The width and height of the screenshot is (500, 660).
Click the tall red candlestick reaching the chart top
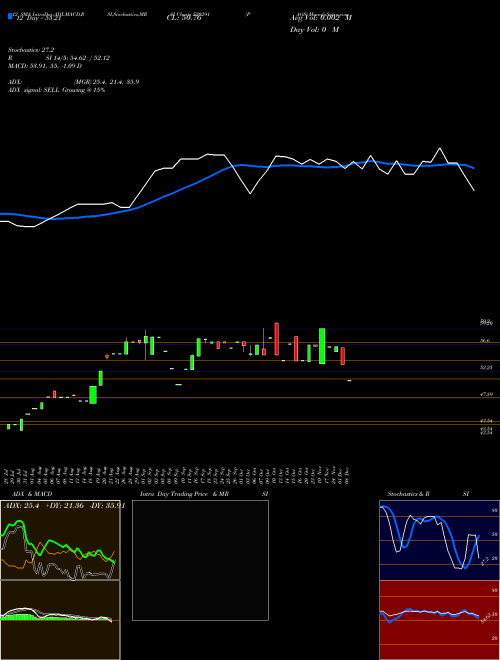[x=277, y=339]
